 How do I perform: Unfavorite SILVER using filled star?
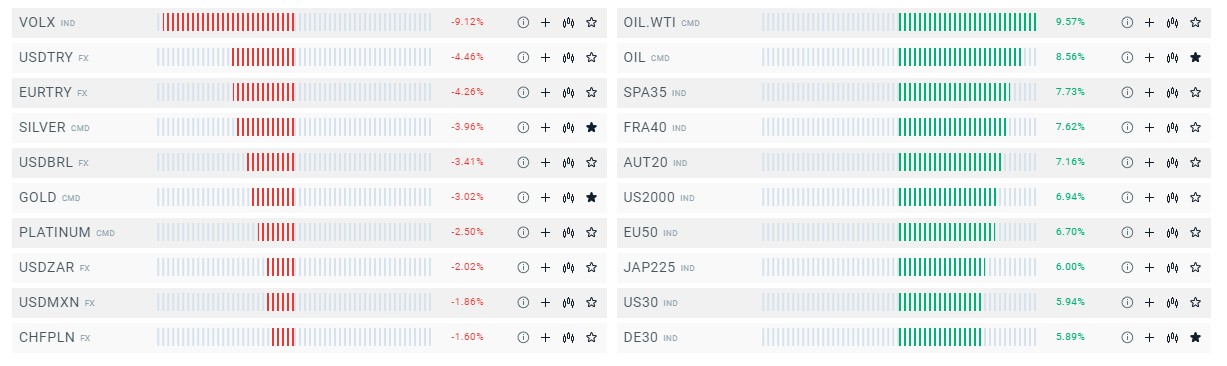click(591, 127)
